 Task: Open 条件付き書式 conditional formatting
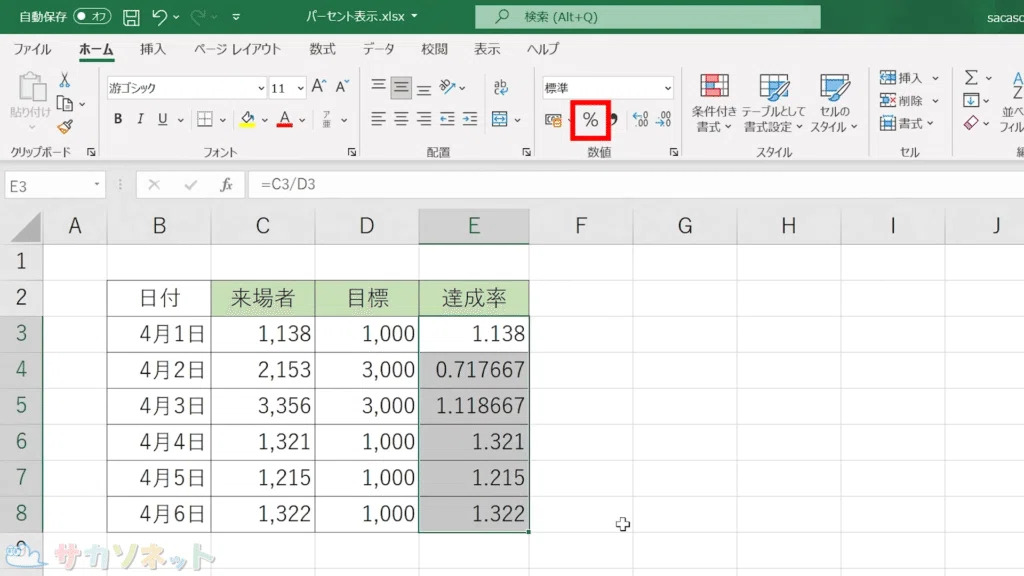714,103
